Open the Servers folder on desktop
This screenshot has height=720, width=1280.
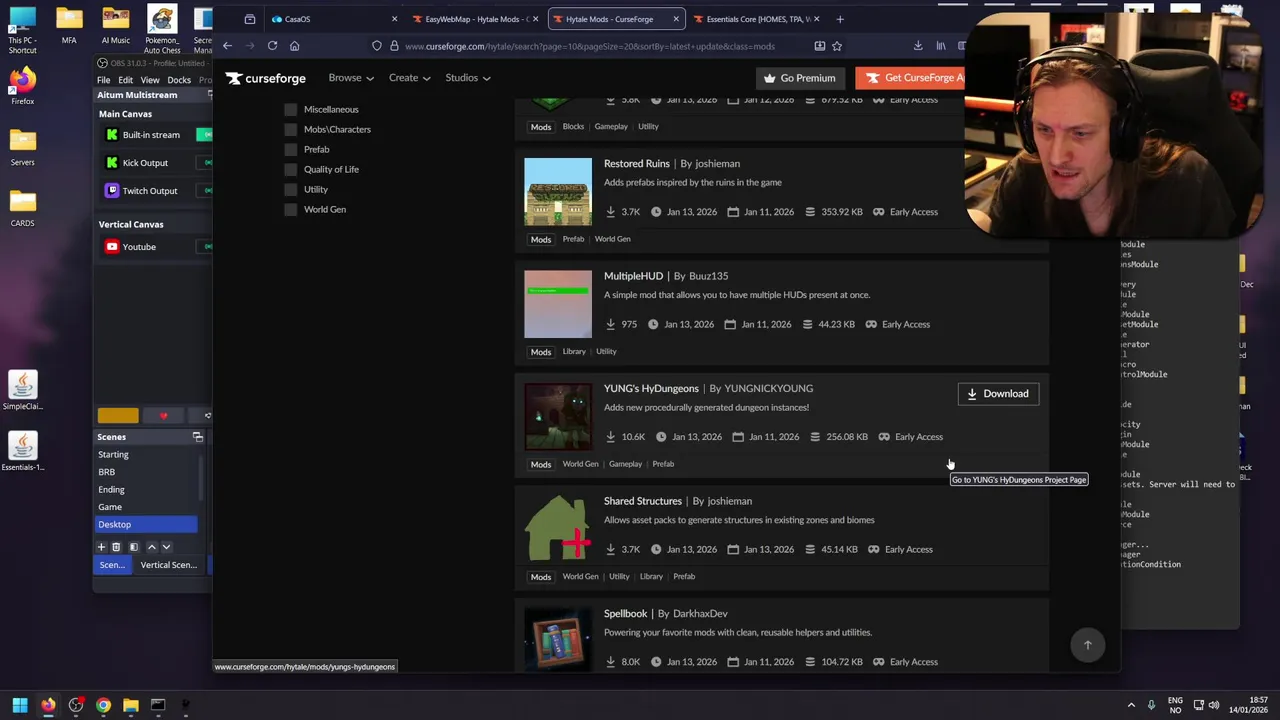coord(22,146)
